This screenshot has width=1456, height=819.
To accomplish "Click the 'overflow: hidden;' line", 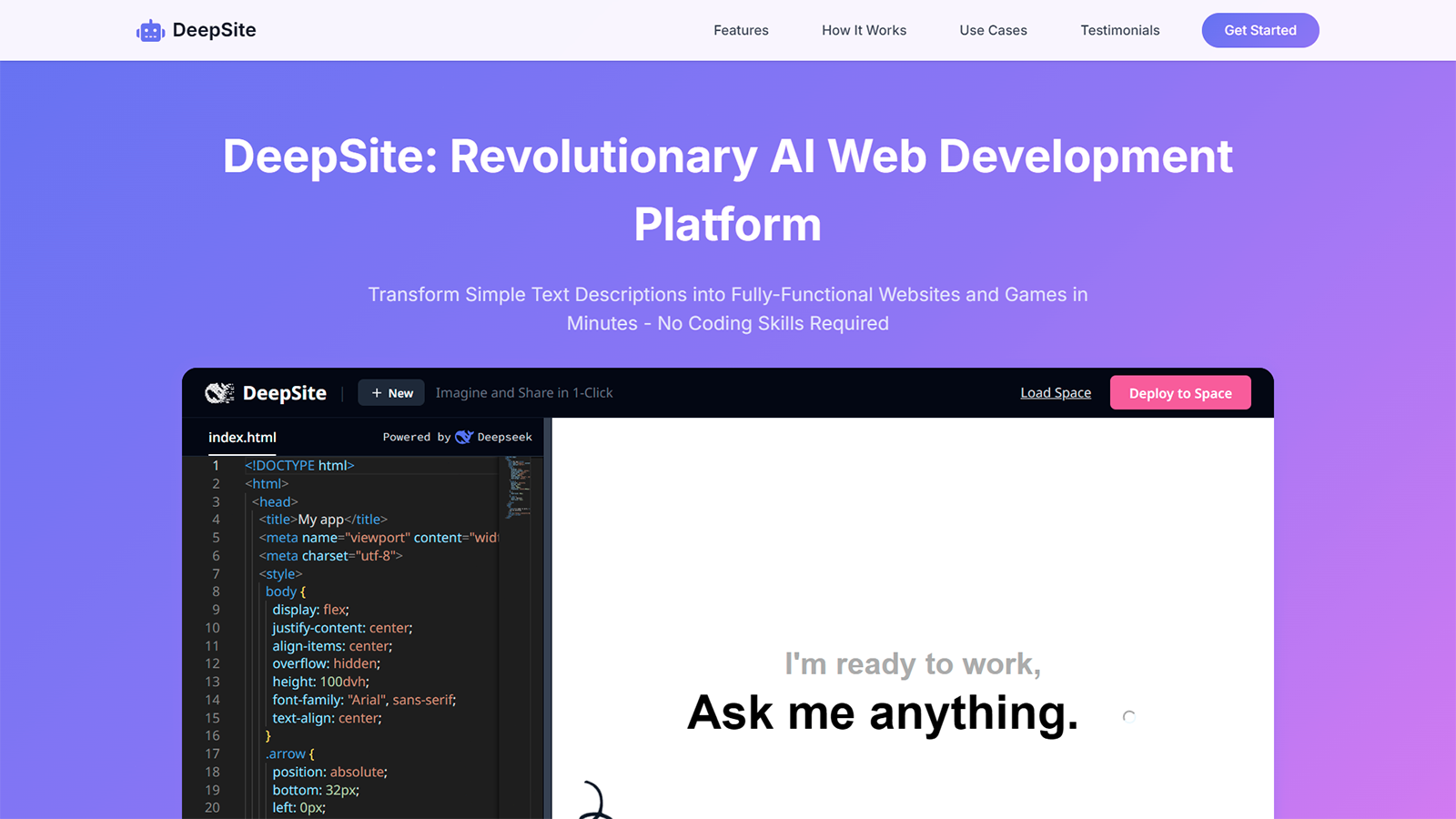I will coord(327,664).
